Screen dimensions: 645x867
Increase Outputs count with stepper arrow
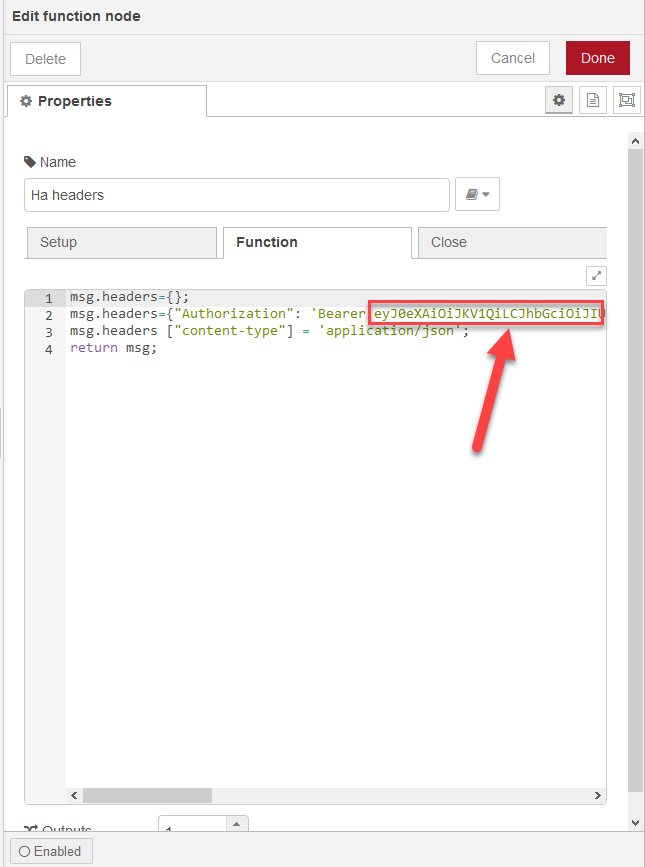click(237, 824)
